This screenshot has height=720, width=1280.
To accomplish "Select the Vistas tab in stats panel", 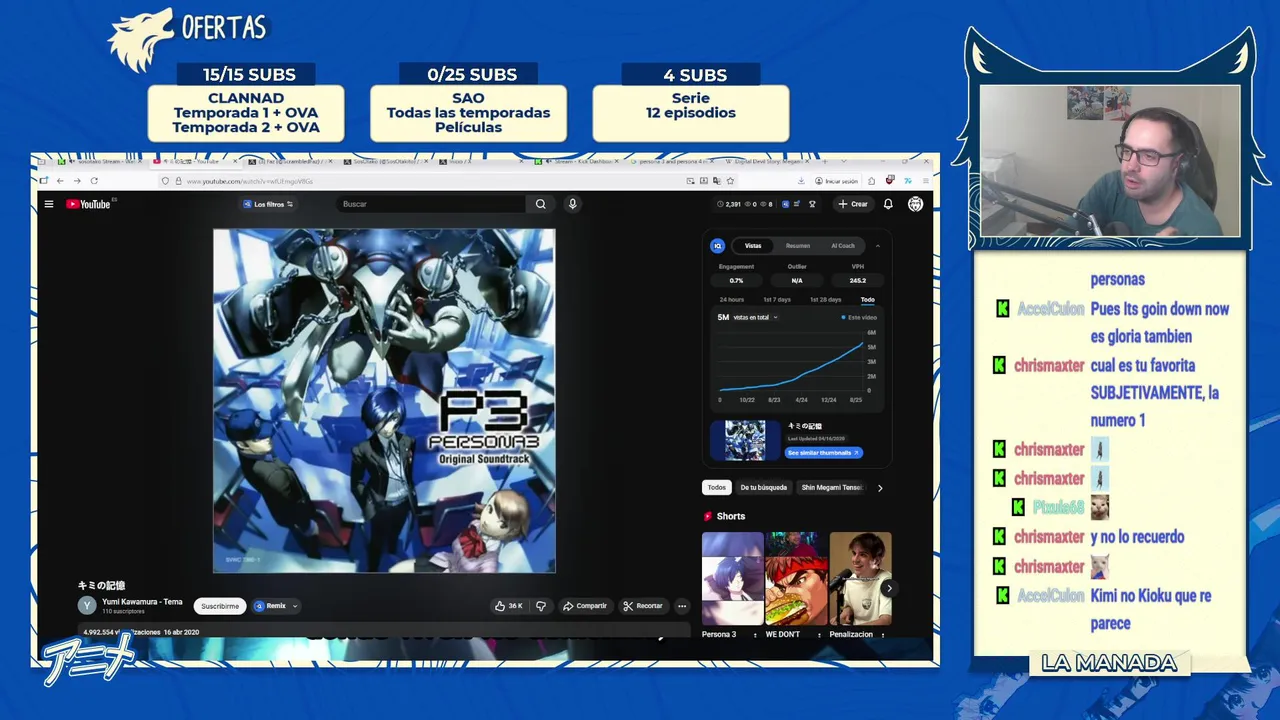I will pos(753,246).
